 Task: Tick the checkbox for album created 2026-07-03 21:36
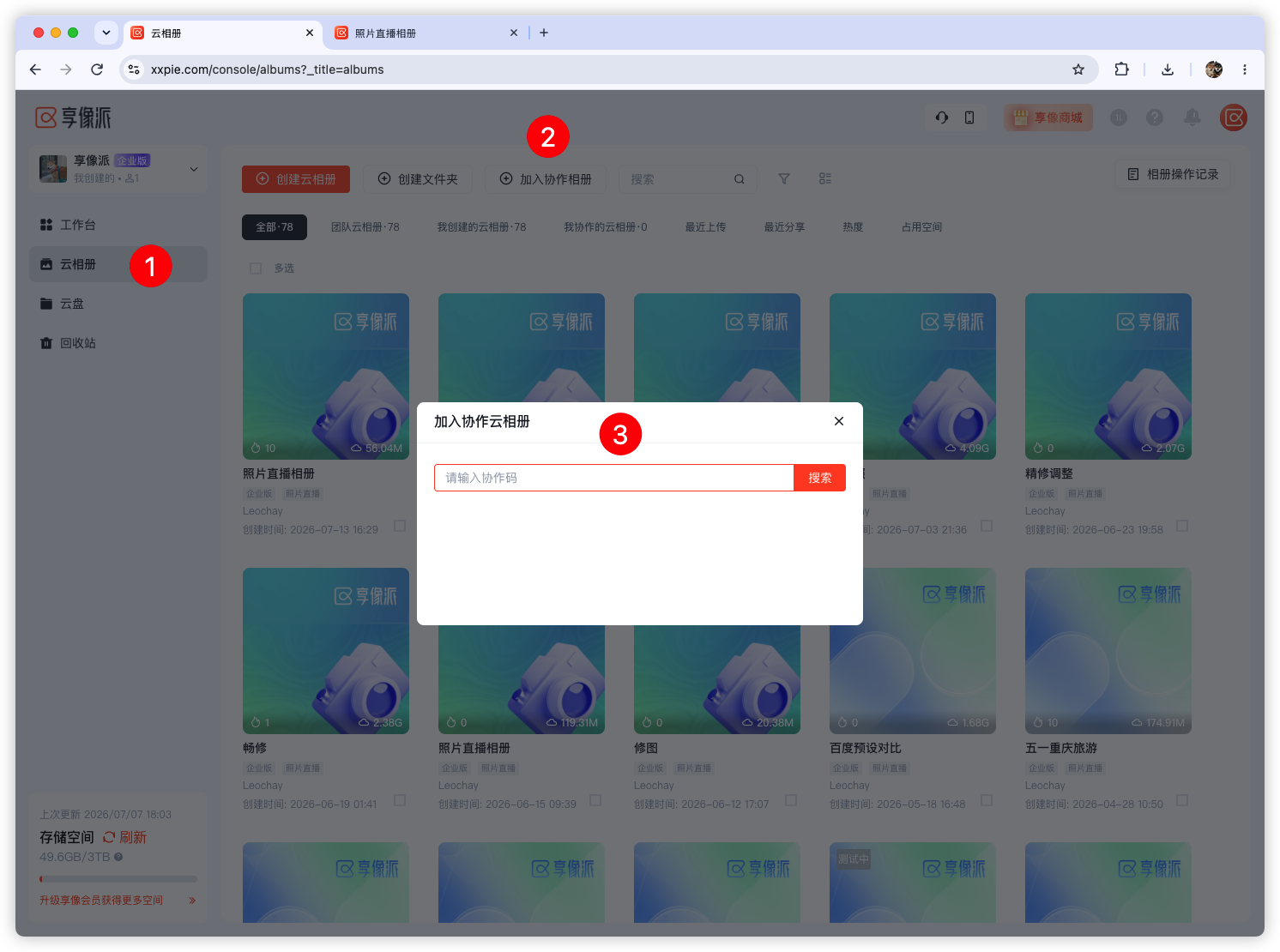[987, 526]
